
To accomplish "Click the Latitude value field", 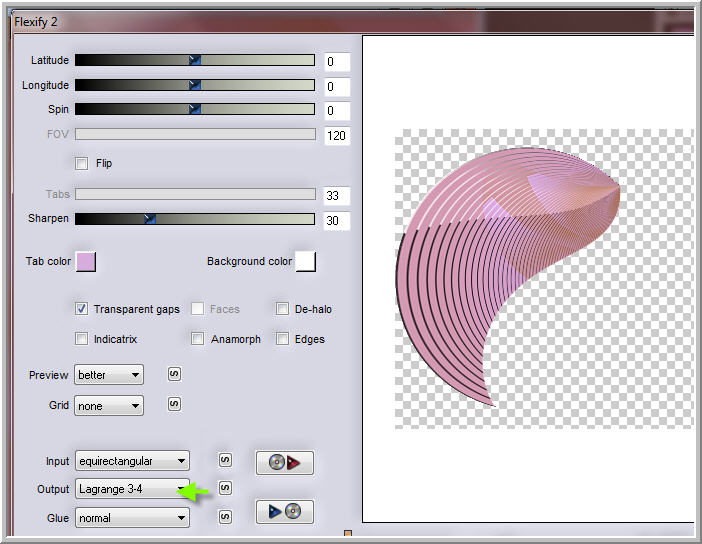I will [x=337, y=62].
